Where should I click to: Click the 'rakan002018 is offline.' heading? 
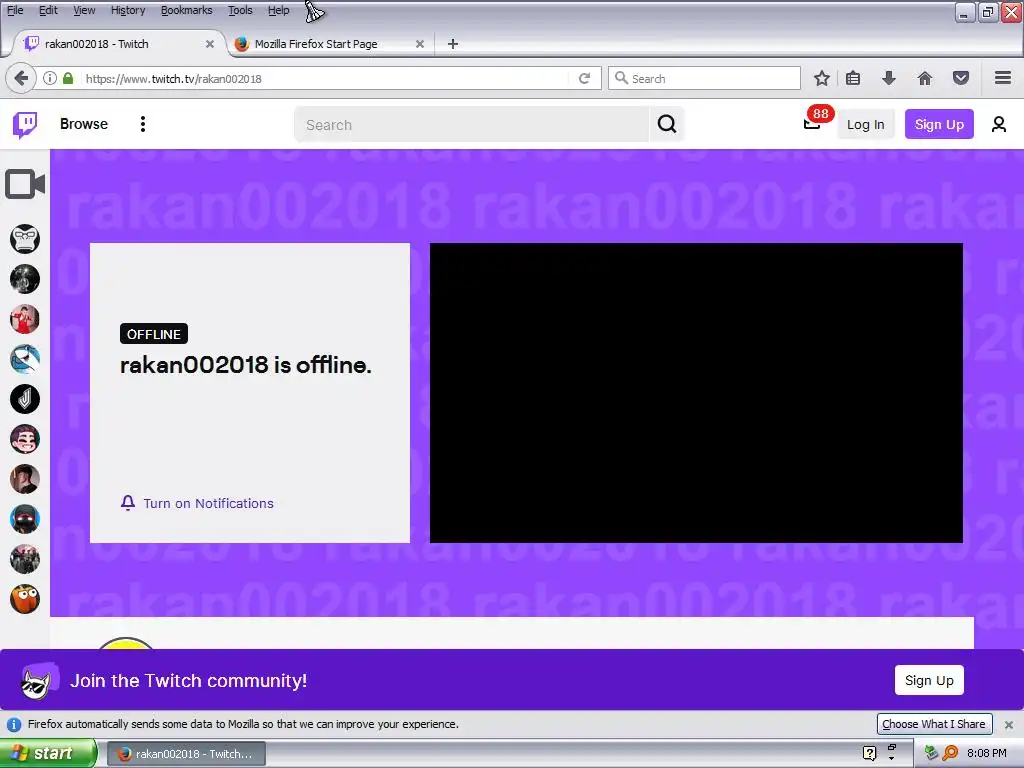(246, 365)
